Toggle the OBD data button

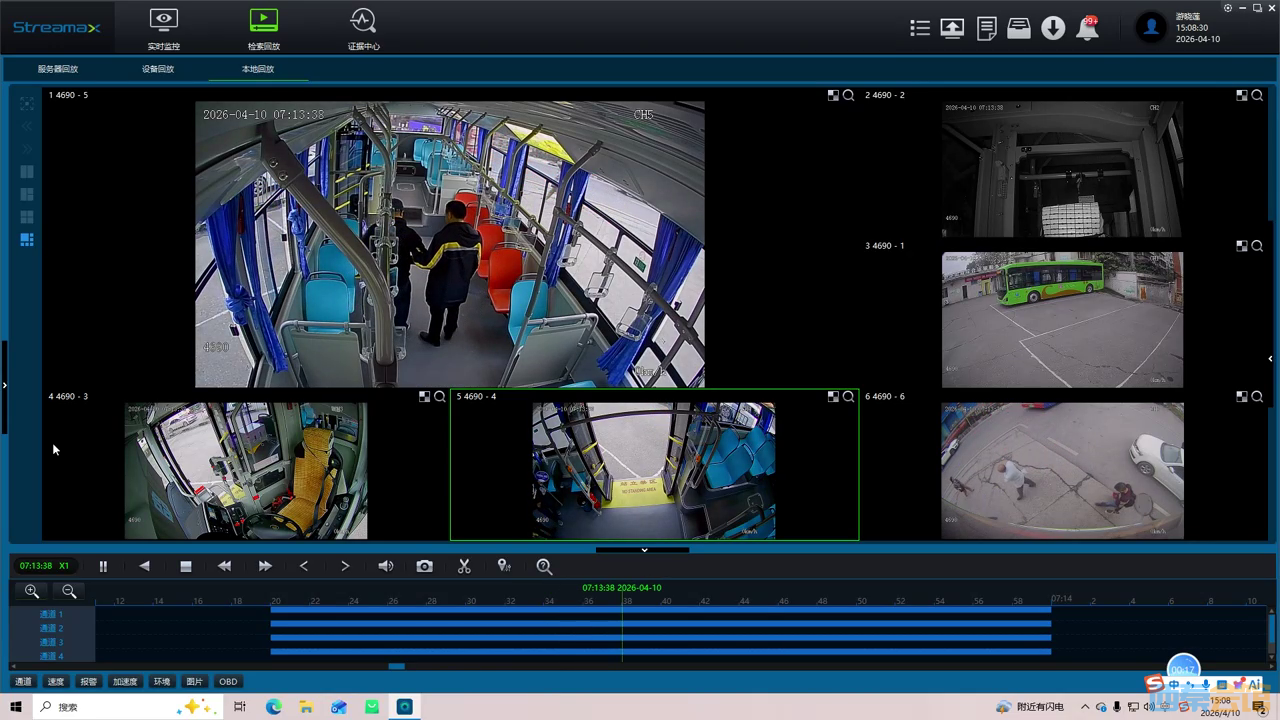point(228,682)
